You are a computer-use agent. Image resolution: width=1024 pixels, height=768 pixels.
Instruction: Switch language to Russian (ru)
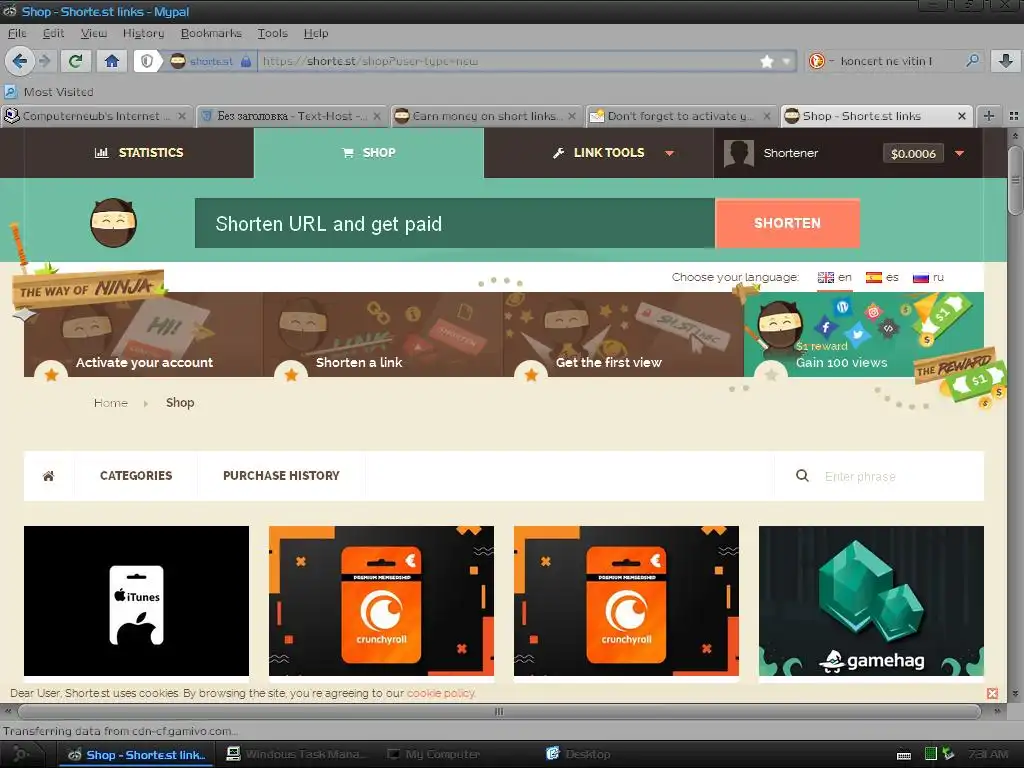[928, 277]
